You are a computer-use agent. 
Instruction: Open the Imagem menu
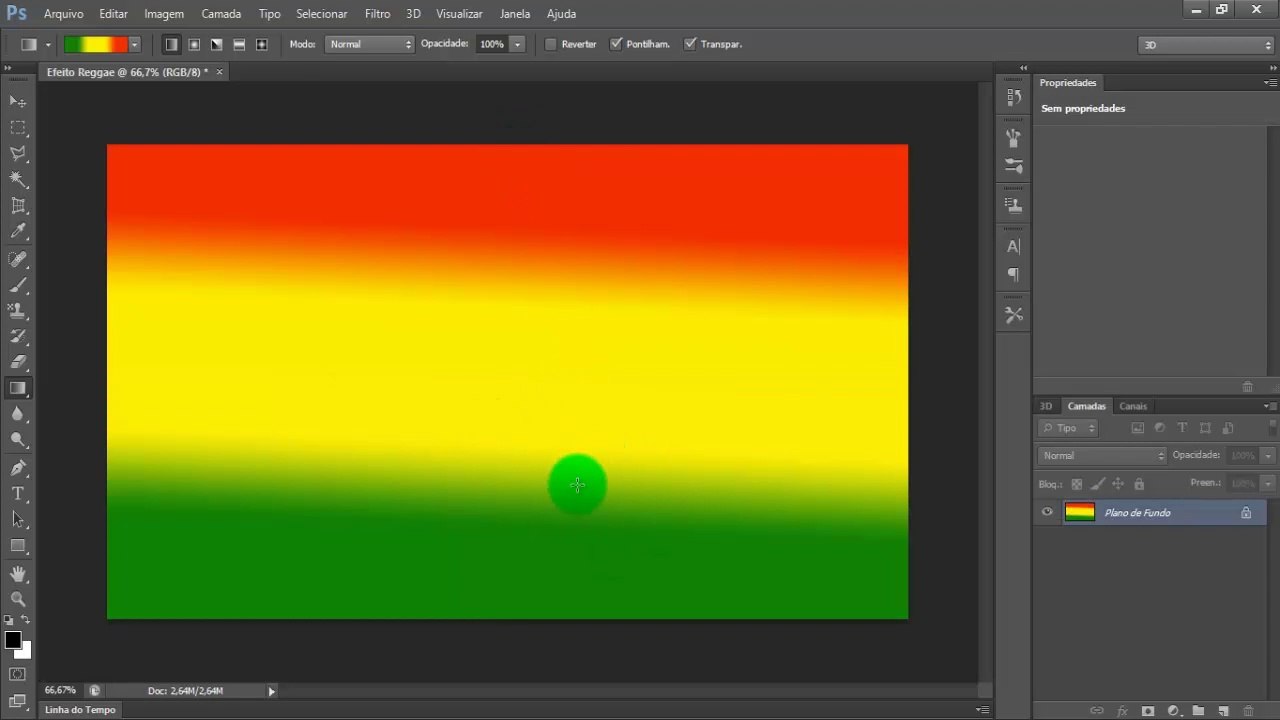point(164,14)
